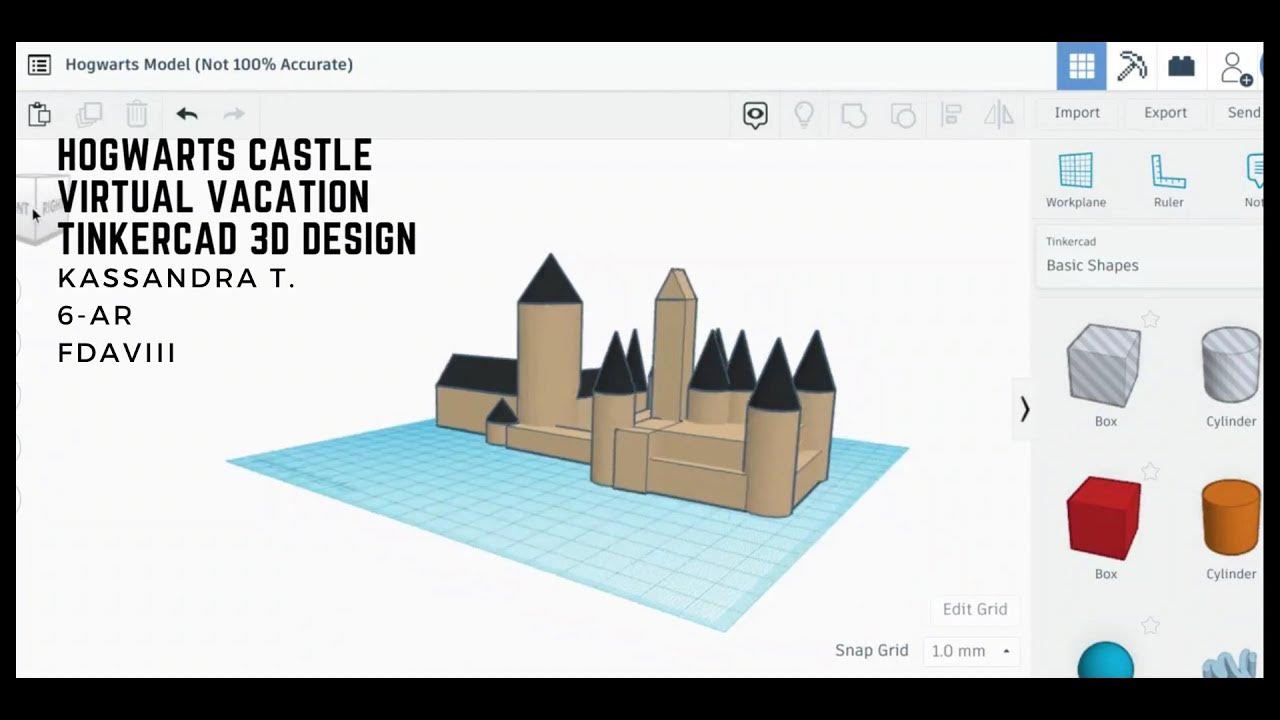Open the Snap Grid dropdown
The image size is (1280, 720).
[x=969, y=650]
